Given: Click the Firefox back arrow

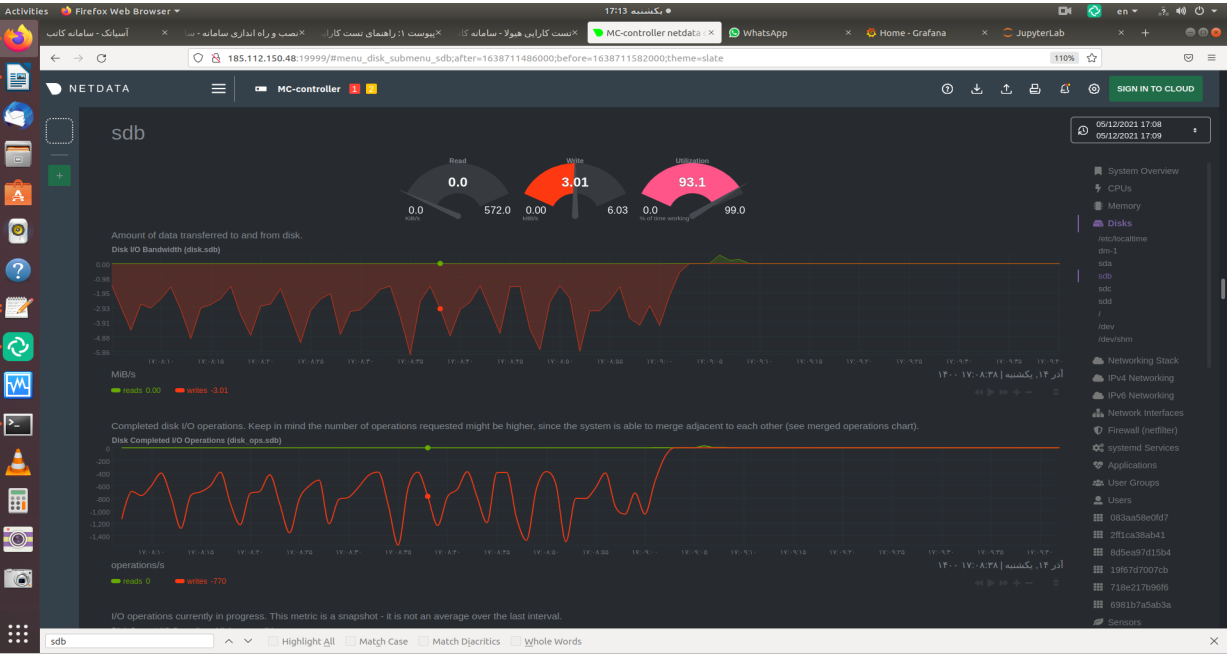Looking at the screenshot, I should click(x=56, y=58).
